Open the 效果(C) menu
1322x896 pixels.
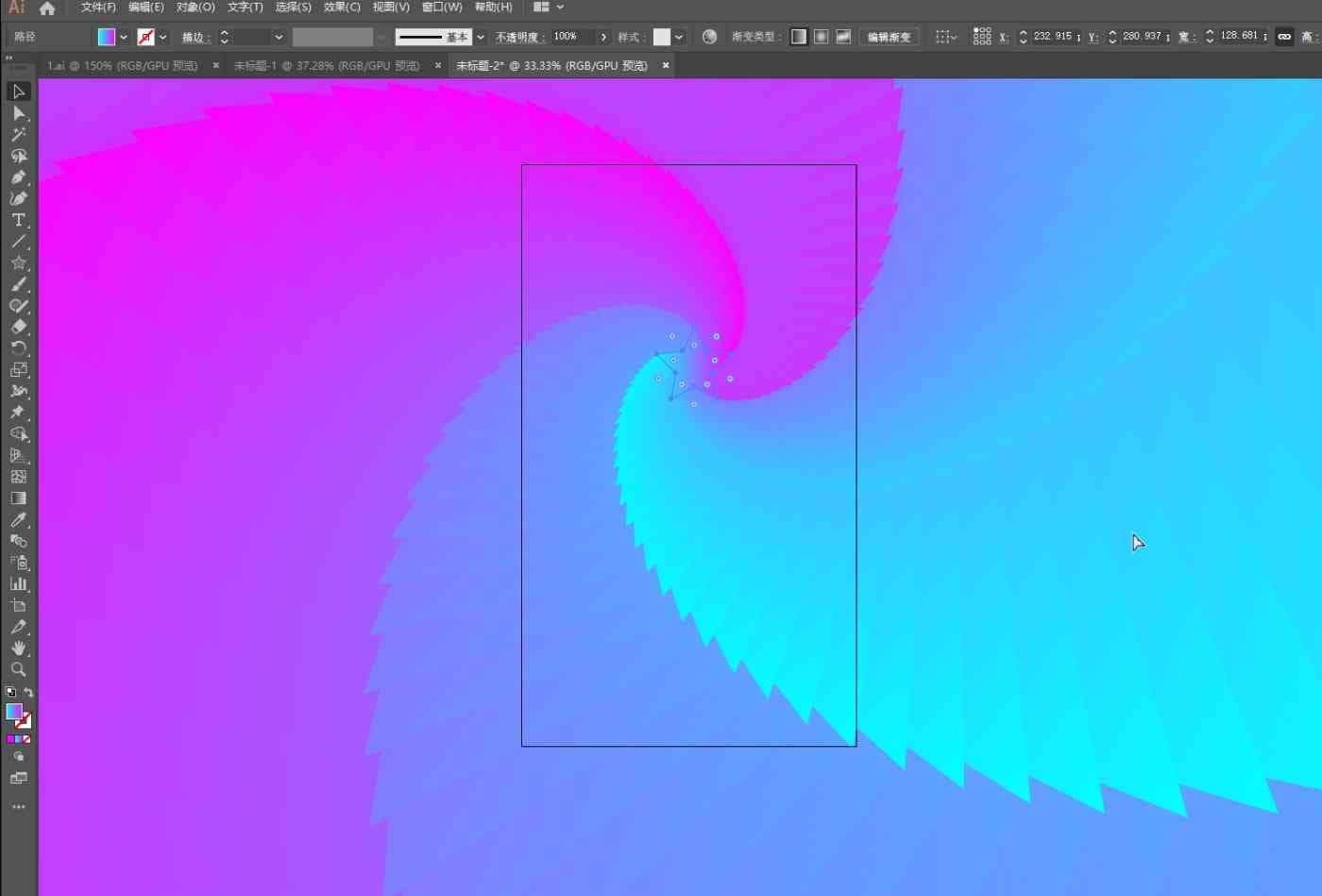[x=342, y=7]
